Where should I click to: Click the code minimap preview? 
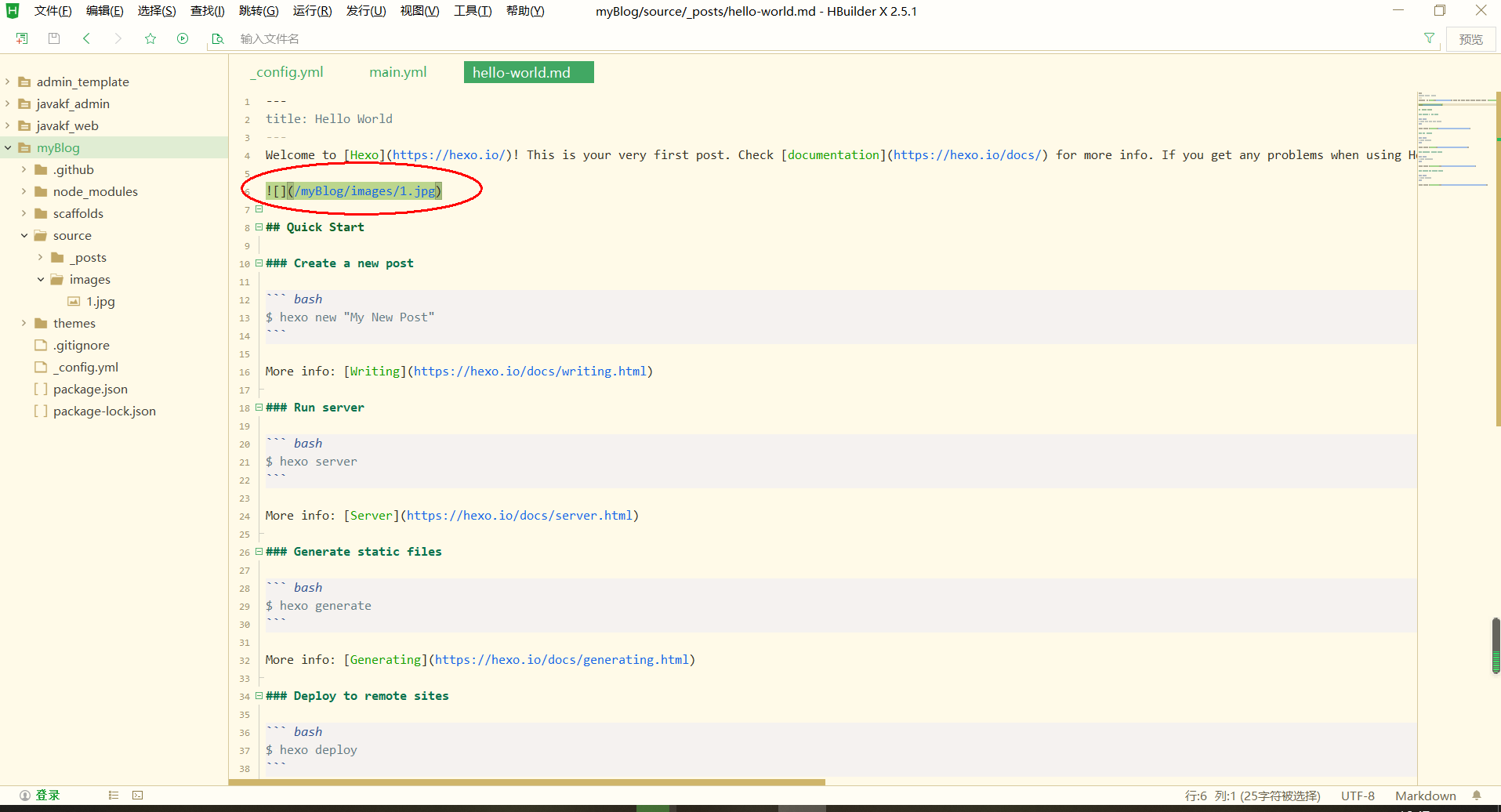click(1456, 141)
